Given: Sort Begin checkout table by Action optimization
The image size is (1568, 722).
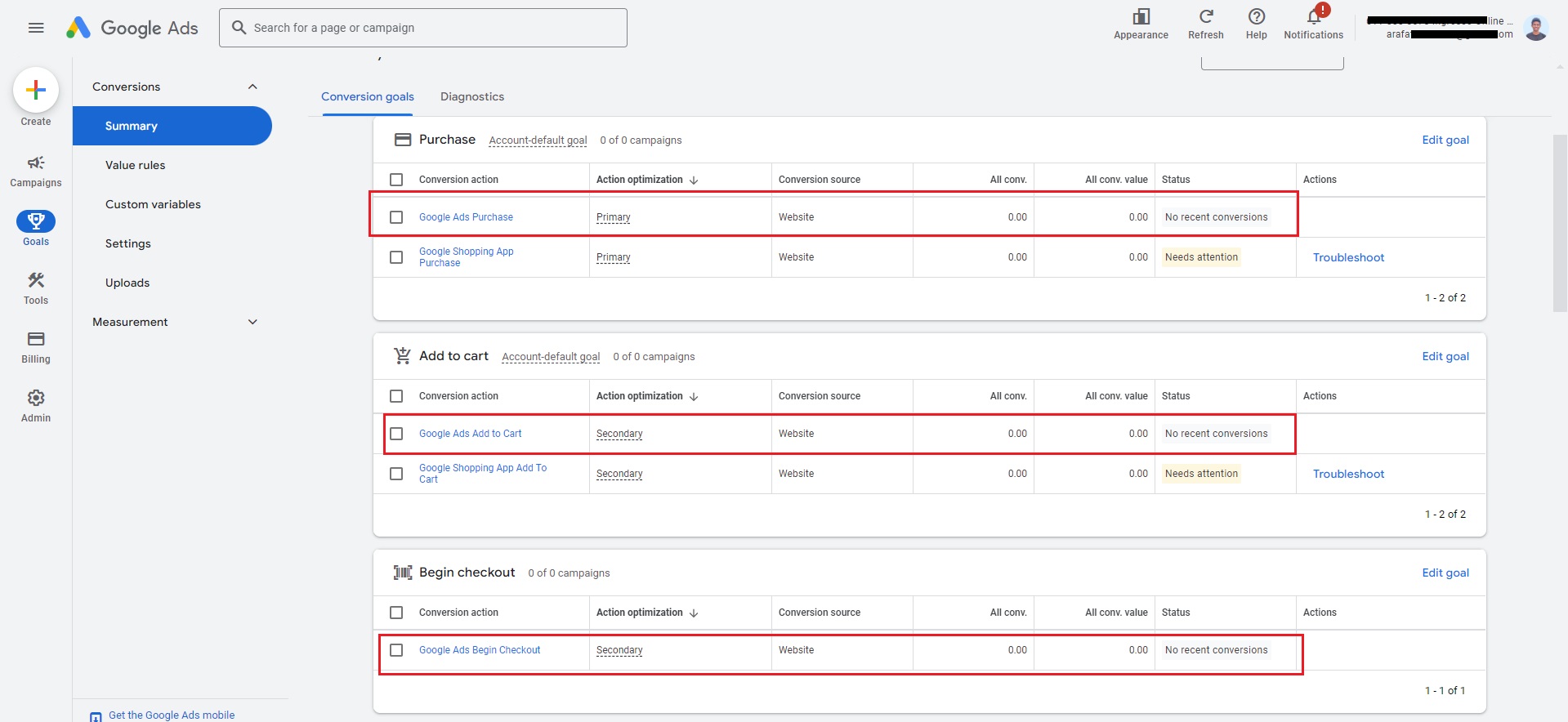Looking at the screenshot, I should pos(694,613).
